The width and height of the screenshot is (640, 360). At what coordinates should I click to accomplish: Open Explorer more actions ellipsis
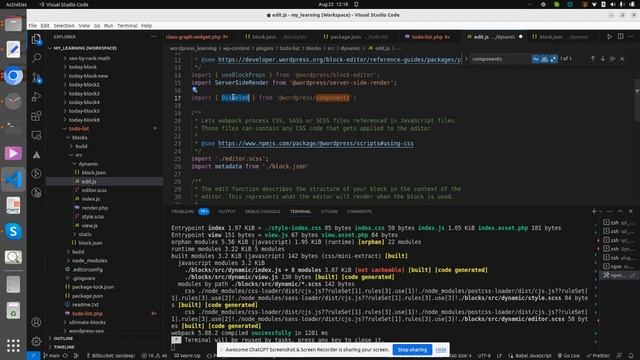(153, 37)
